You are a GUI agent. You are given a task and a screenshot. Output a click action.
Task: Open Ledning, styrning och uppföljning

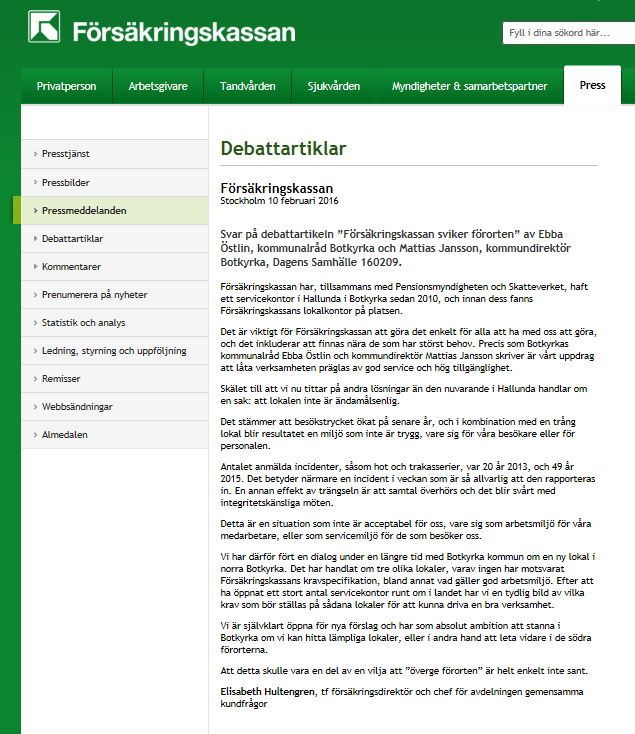tap(115, 351)
